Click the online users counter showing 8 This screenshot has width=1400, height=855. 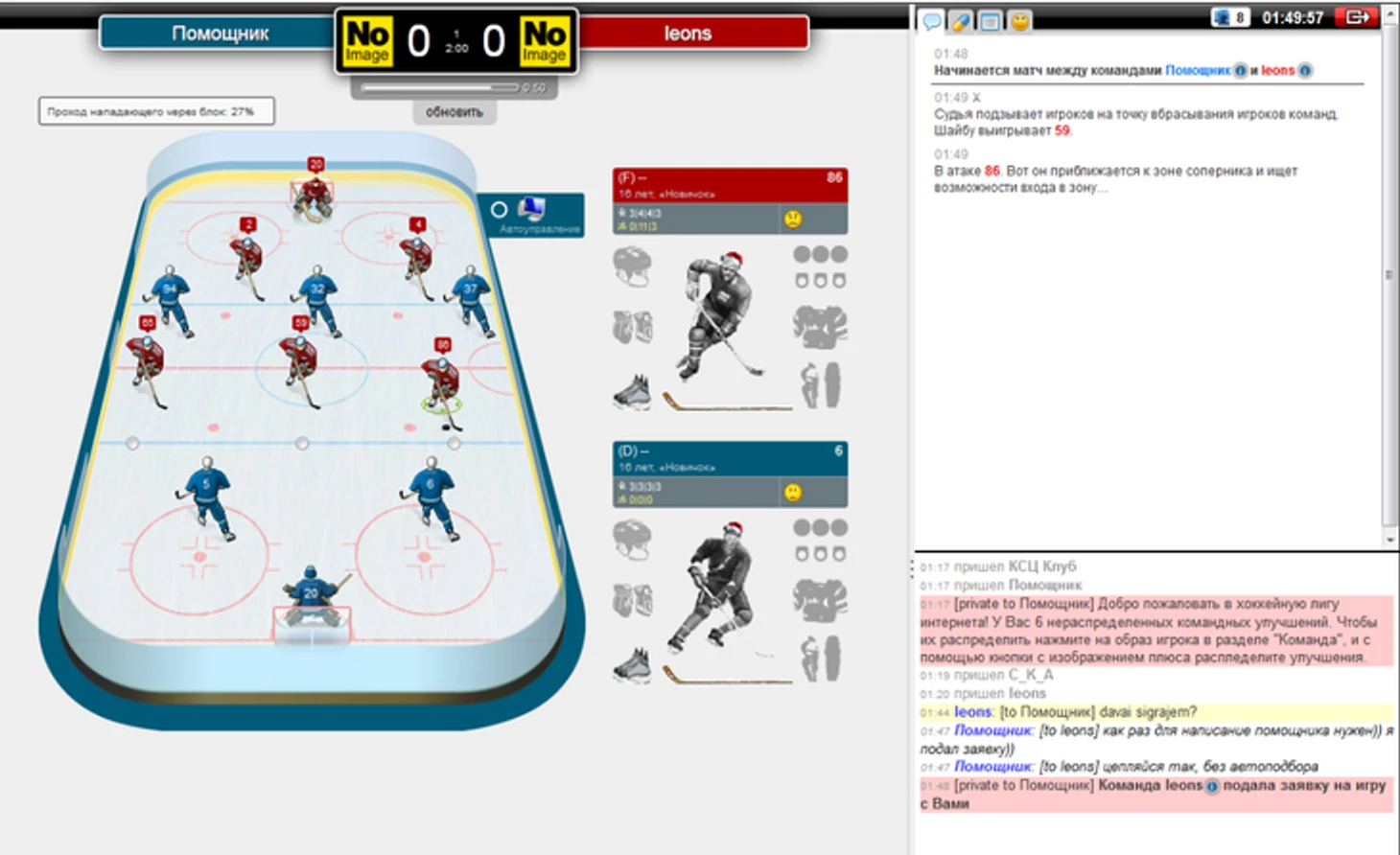(x=1229, y=17)
